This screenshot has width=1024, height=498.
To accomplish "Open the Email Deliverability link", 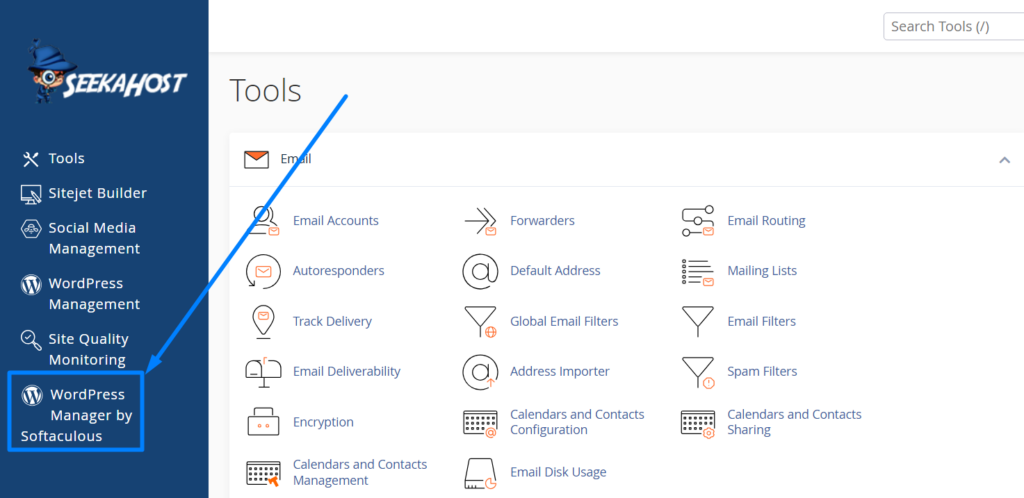I will 346,371.
